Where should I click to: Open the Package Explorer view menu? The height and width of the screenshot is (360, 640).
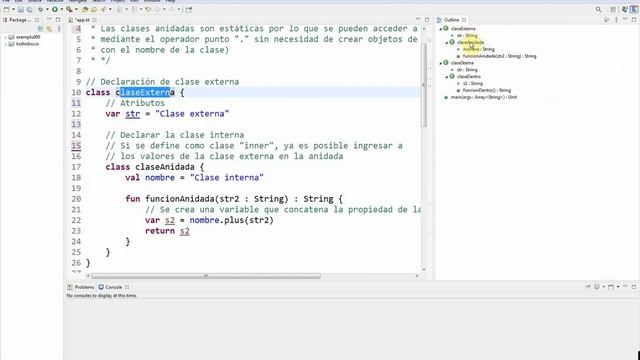point(59,29)
